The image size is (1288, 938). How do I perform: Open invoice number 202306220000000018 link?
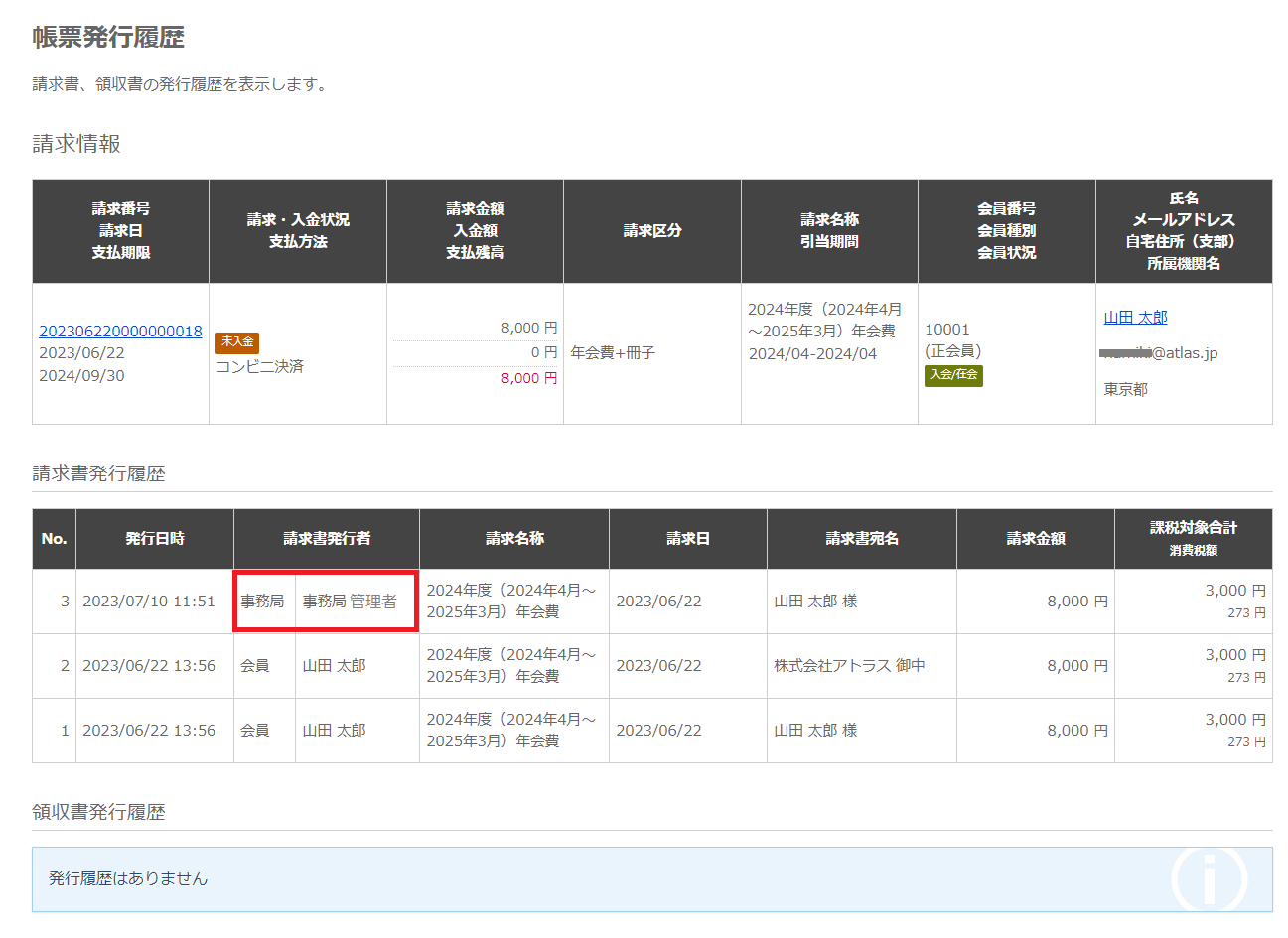[x=120, y=331]
